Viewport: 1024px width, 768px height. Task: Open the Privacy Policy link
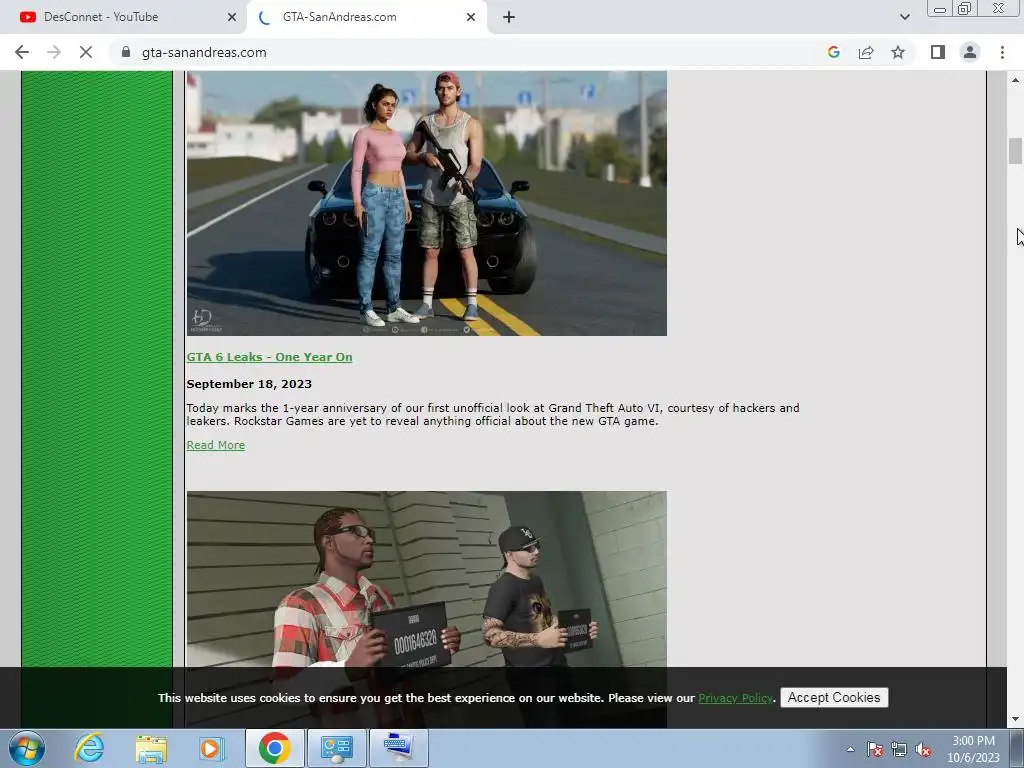[x=735, y=698]
